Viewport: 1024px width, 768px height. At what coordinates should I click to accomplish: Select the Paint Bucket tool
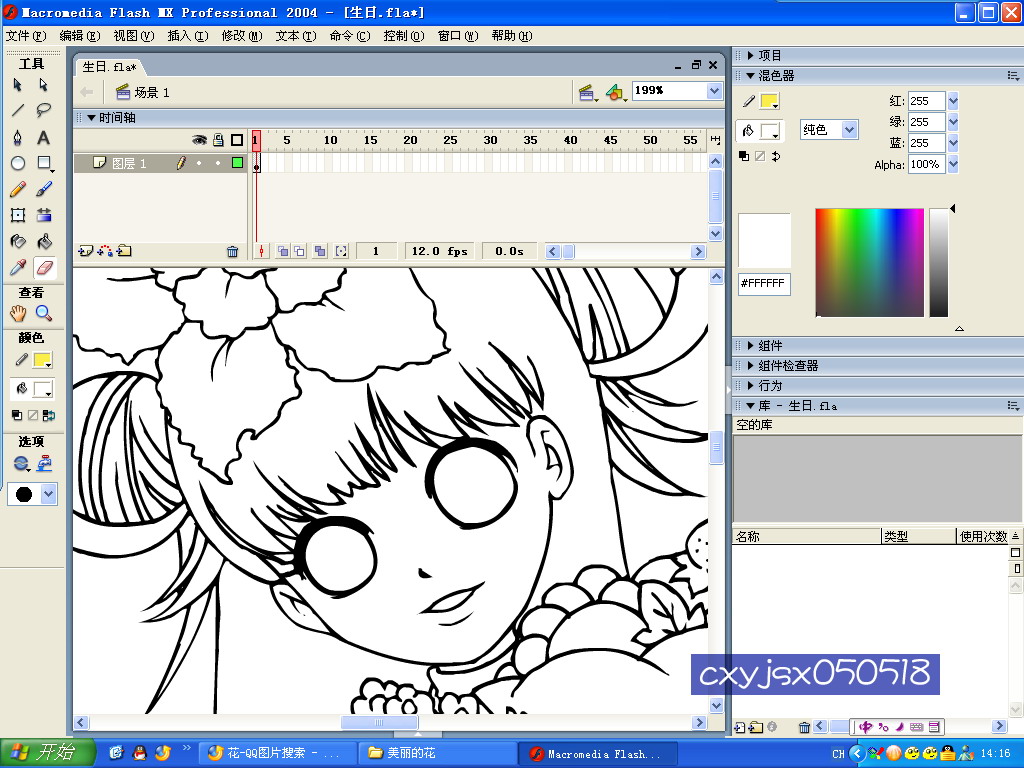pos(44,242)
